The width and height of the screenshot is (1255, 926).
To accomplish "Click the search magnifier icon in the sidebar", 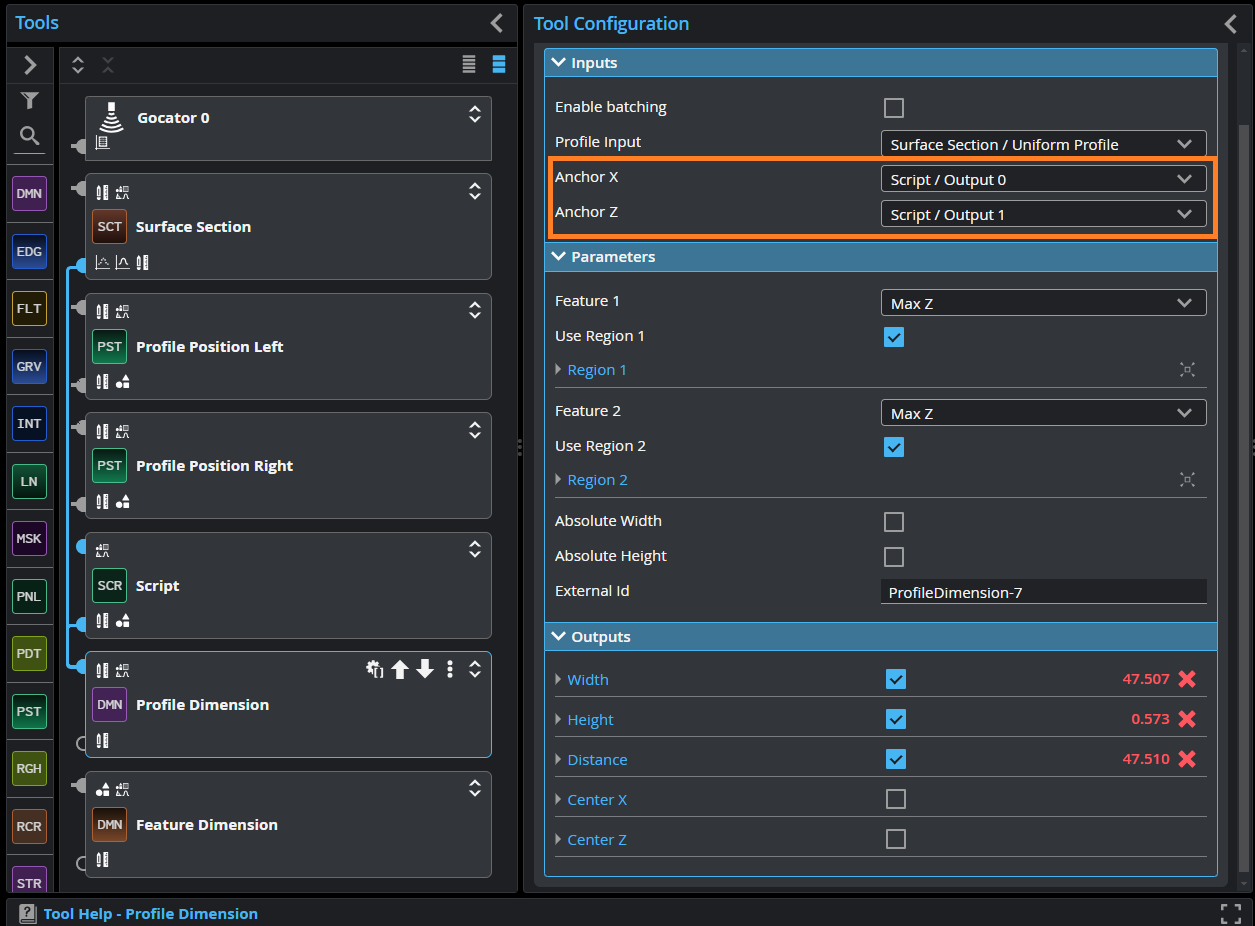I will coord(30,136).
